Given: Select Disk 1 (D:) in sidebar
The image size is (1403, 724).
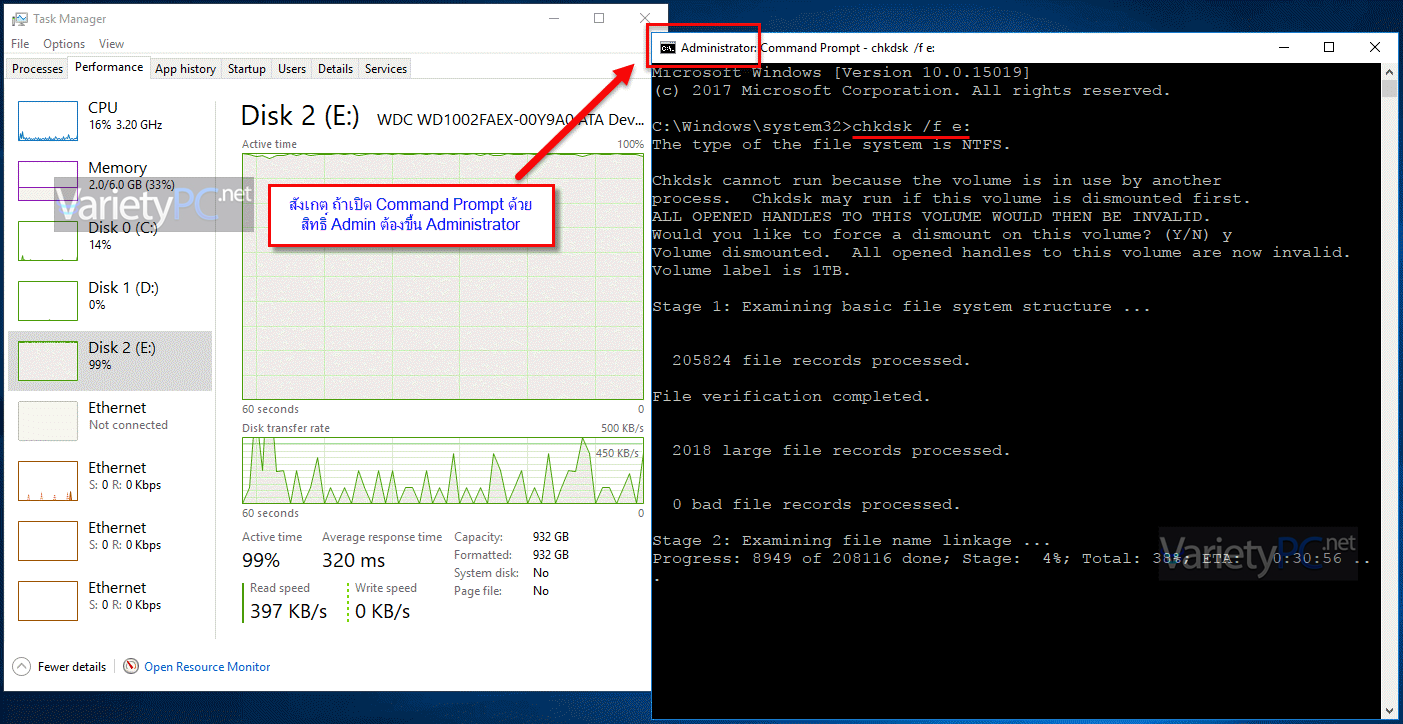Looking at the screenshot, I should 110,301.
